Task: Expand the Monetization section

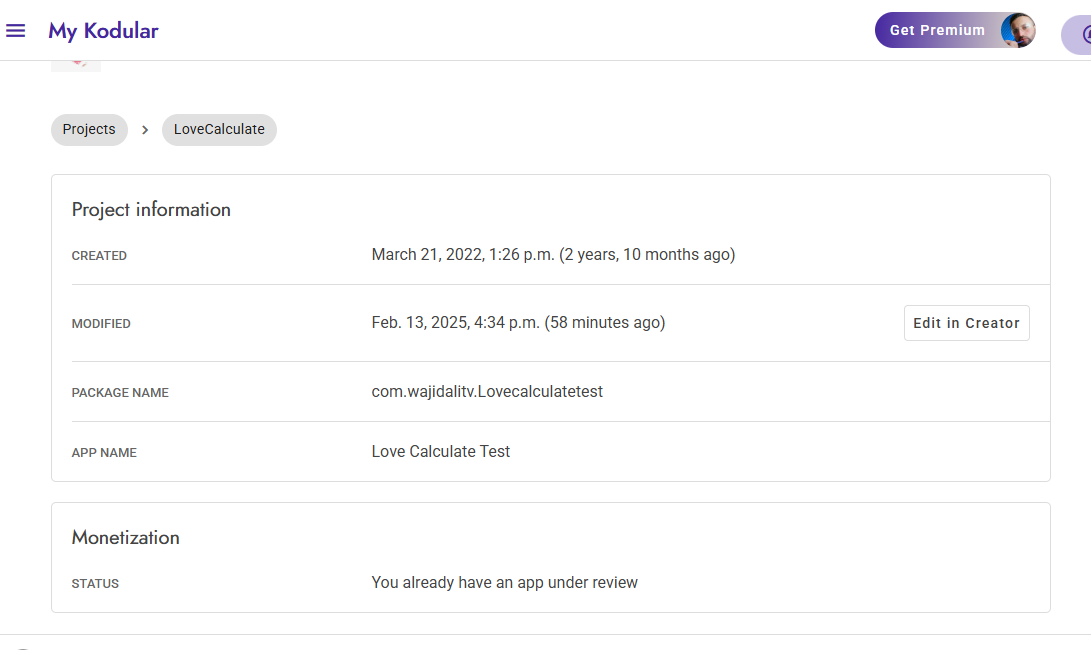Action: coord(125,537)
